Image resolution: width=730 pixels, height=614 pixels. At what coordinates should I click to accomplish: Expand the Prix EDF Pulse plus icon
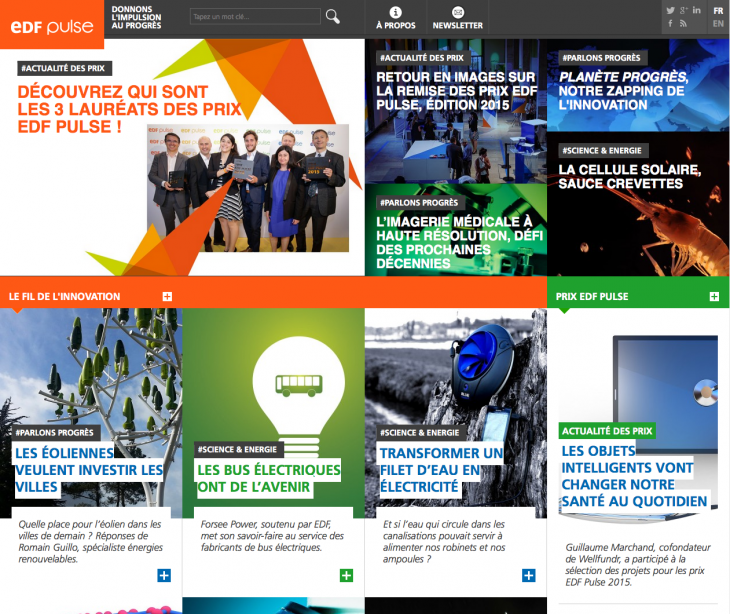pos(714,297)
